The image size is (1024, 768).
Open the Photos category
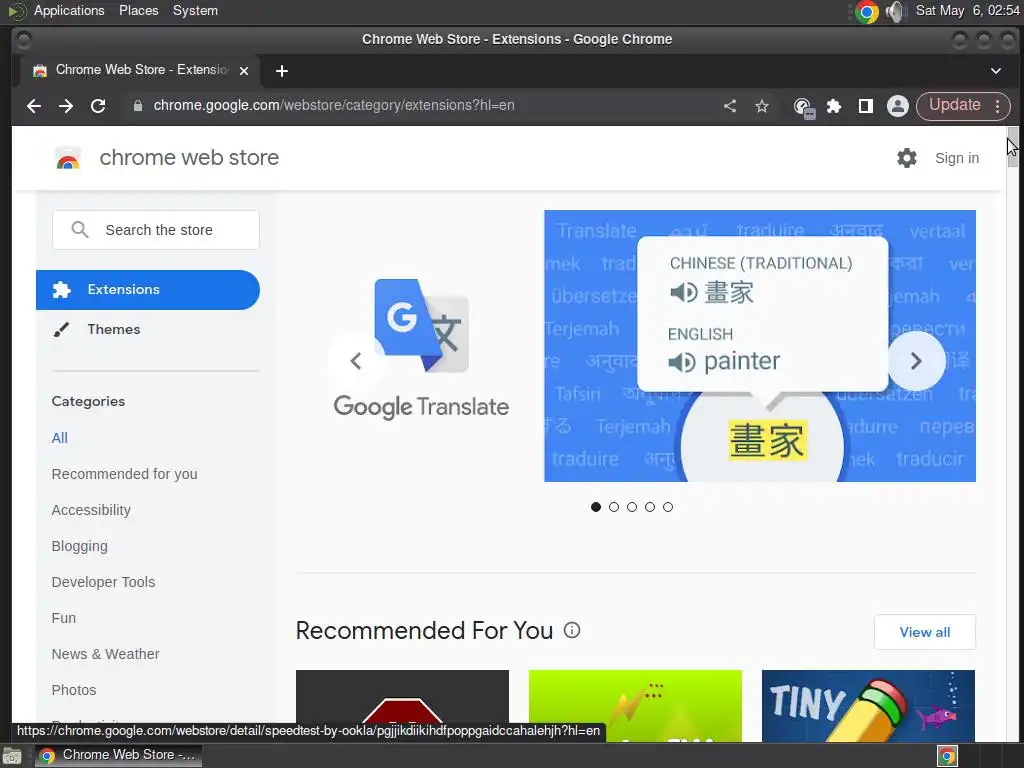(73, 690)
